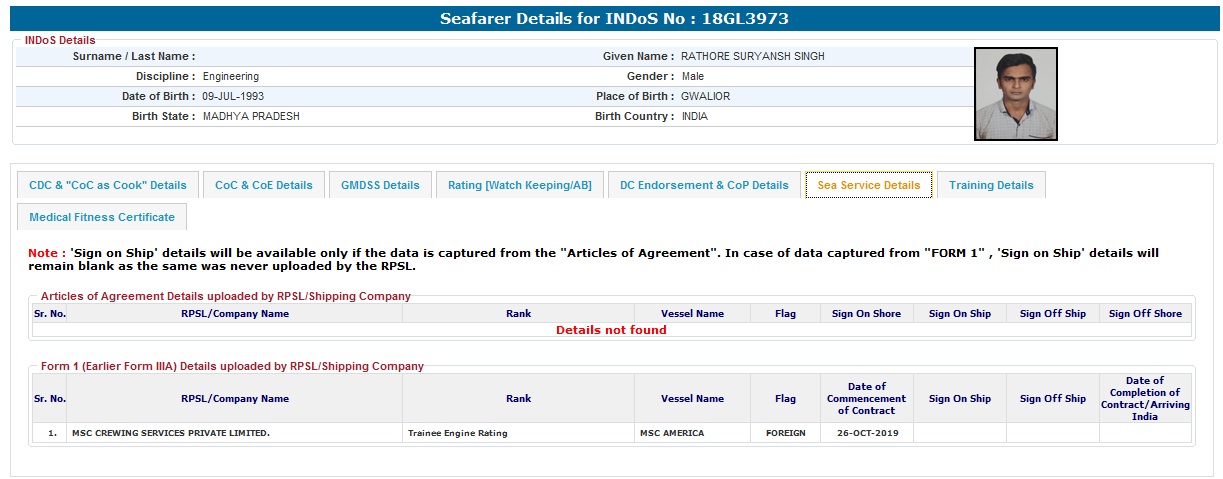The width and height of the screenshot is (1223, 479).
Task: Click the Trainee Engine Rating rank cell
Action: pos(457,433)
